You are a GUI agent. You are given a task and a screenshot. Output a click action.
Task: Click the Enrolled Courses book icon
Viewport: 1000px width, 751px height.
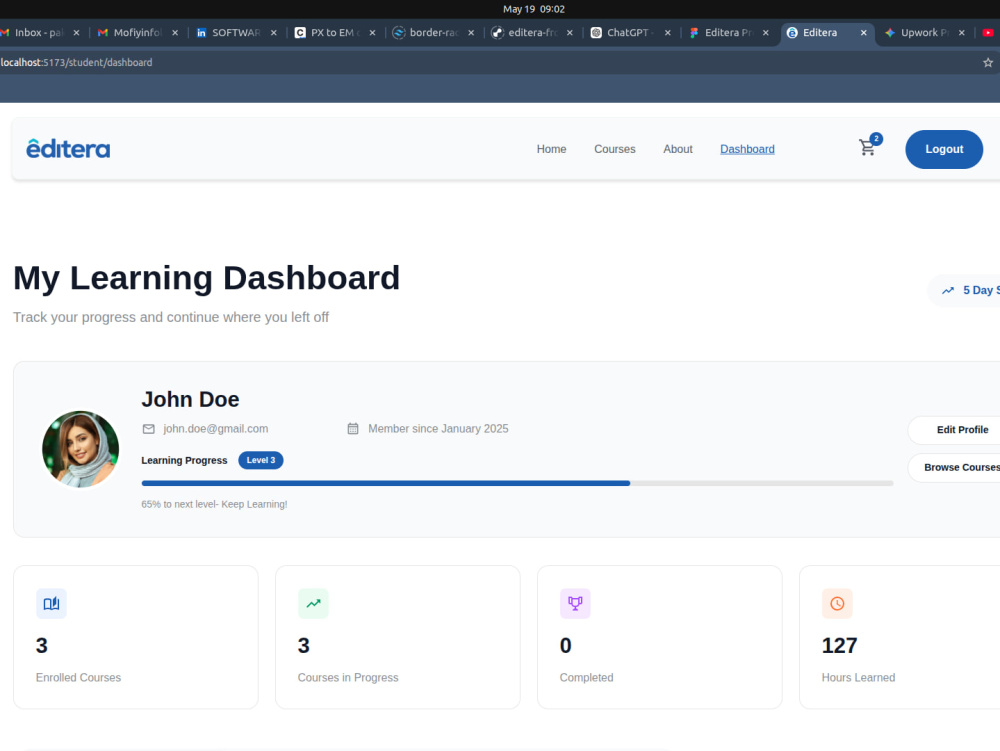click(x=51, y=603)
